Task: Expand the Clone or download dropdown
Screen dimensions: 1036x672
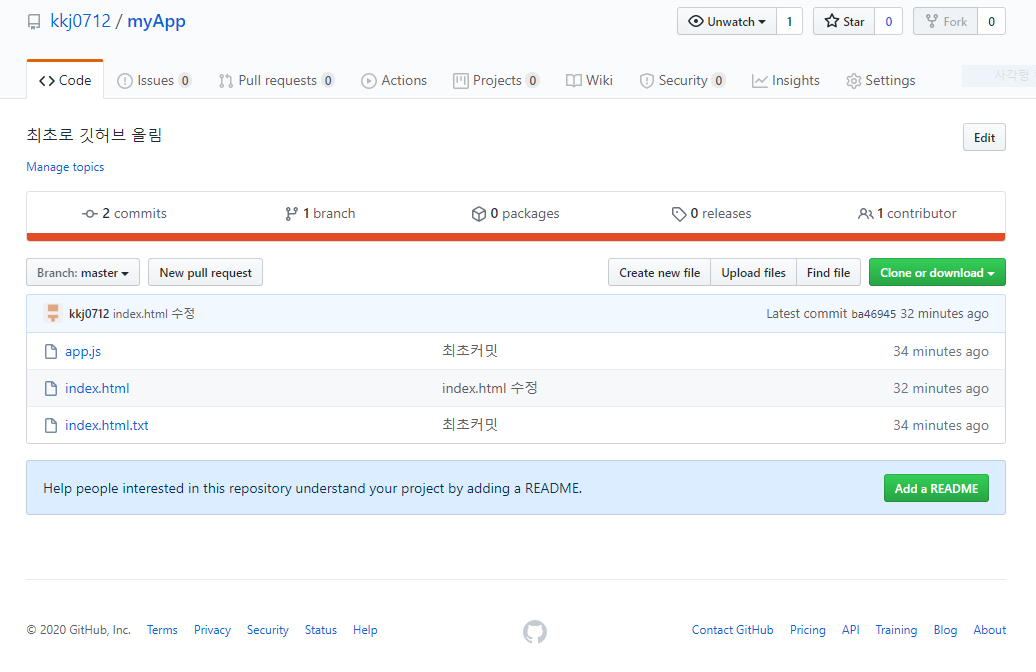Action: 937,272
